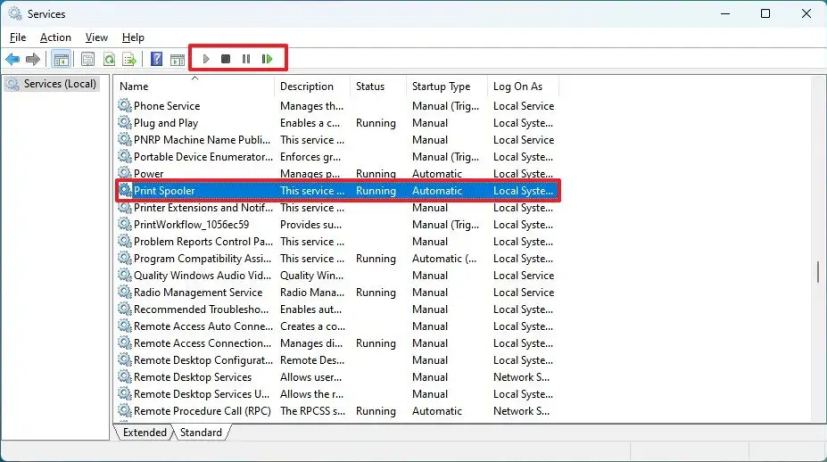This screenshot has width=827, height=462.
Task: Click 'The RPCSS s...' description cell
Action: pyautogui.click(x=312, y=411)
